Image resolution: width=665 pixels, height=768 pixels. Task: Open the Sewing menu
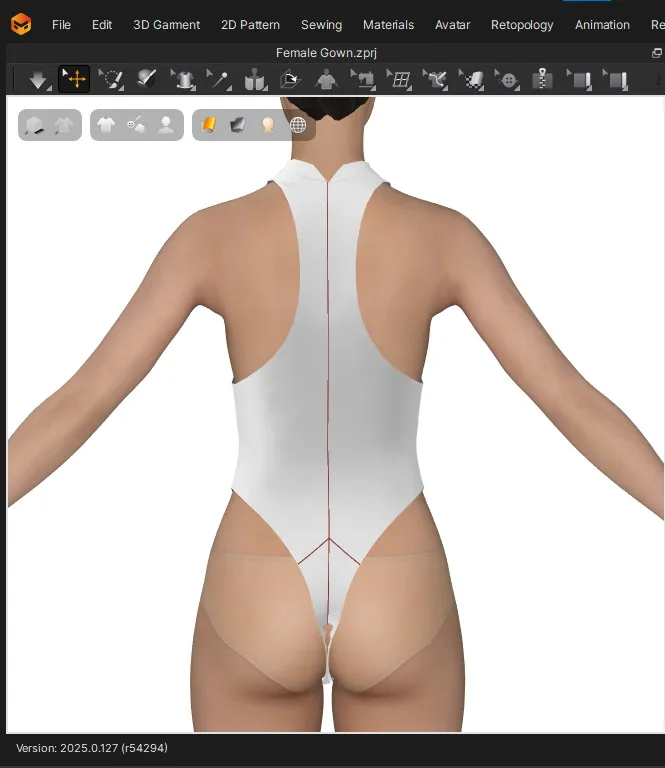[321, 24]
